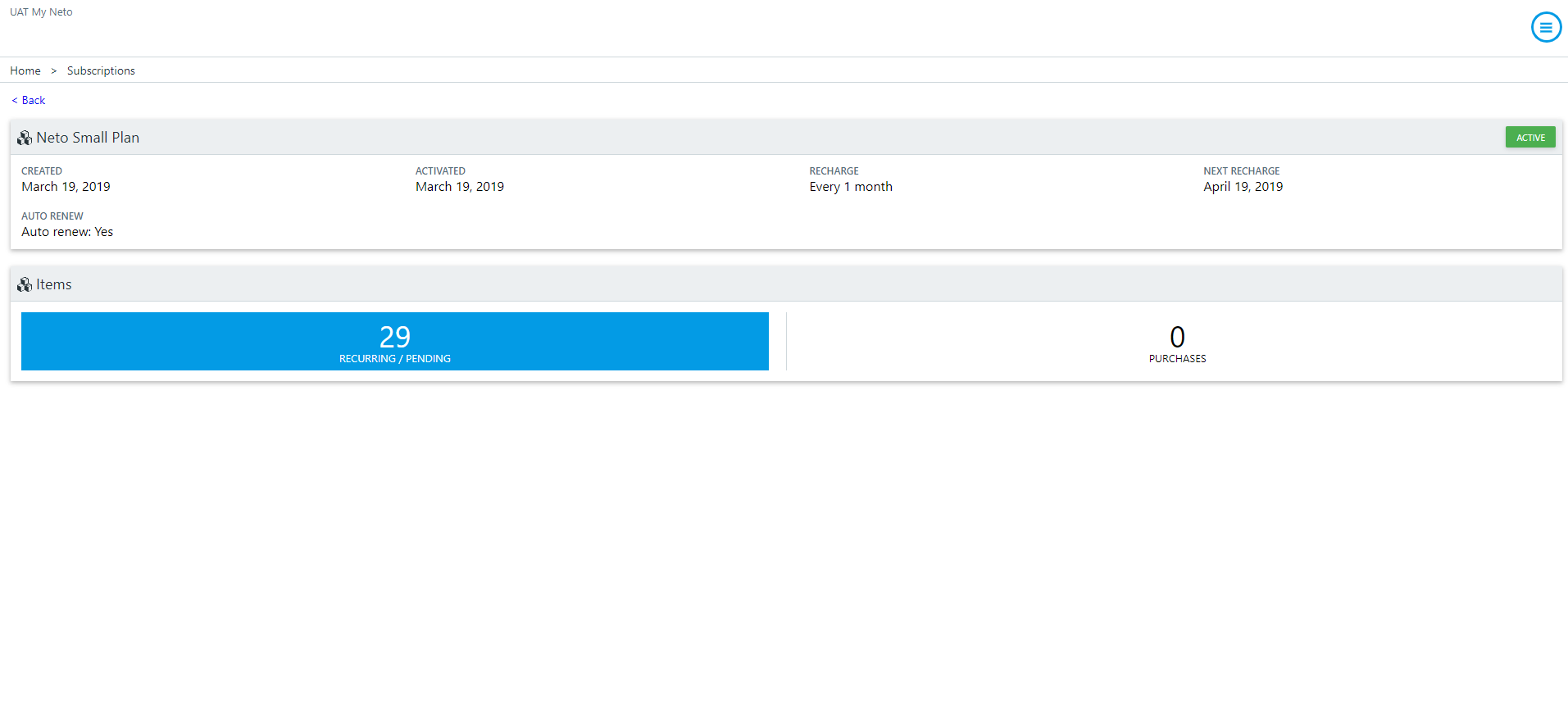Screen dimensions: 1568x722
Task: Go back using the Back link
Action: tap(29, 100)
